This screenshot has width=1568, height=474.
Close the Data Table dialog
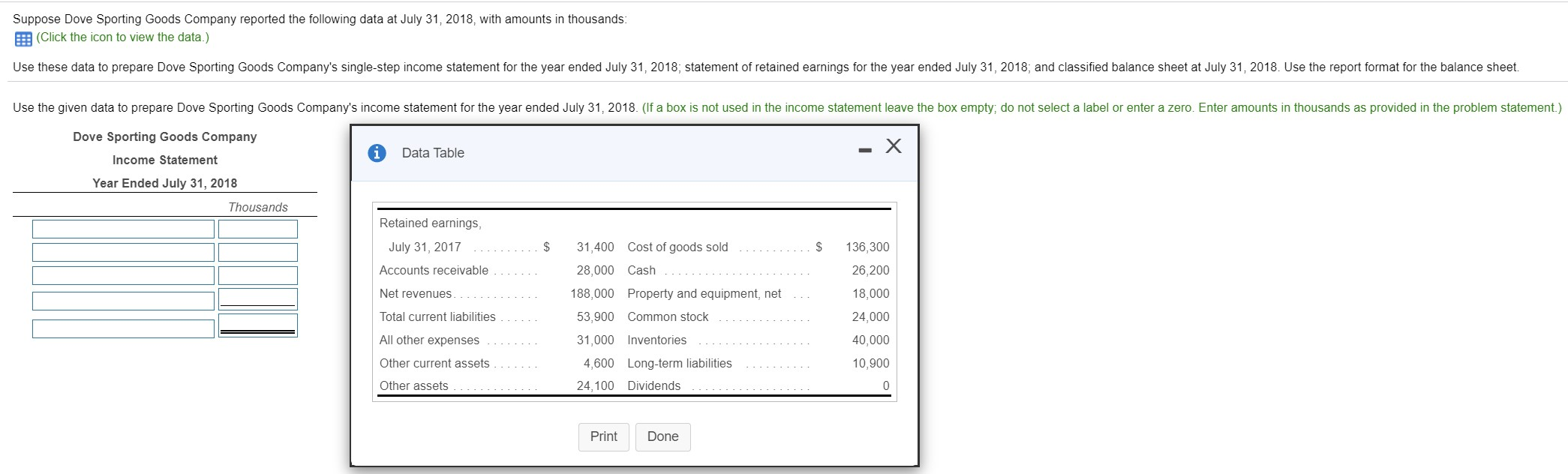893,146
